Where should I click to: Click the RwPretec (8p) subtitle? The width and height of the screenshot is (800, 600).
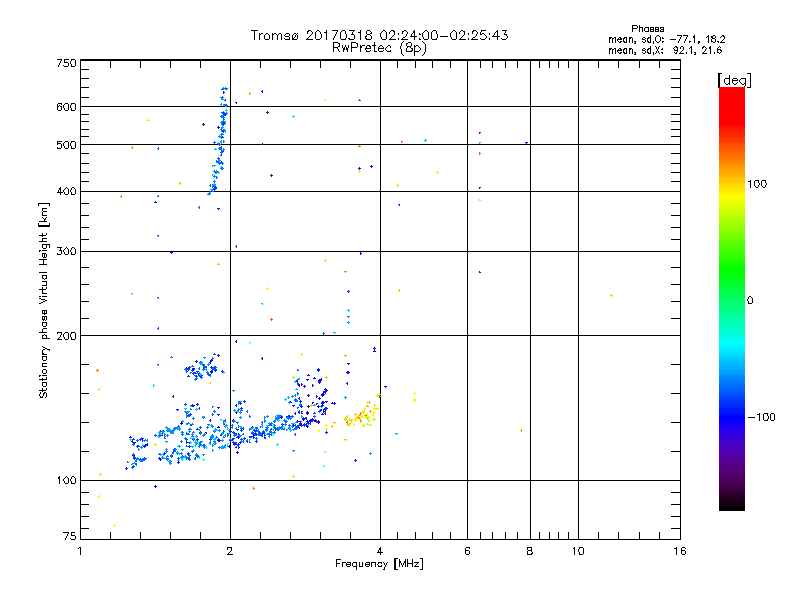click(x=379, y=48)
